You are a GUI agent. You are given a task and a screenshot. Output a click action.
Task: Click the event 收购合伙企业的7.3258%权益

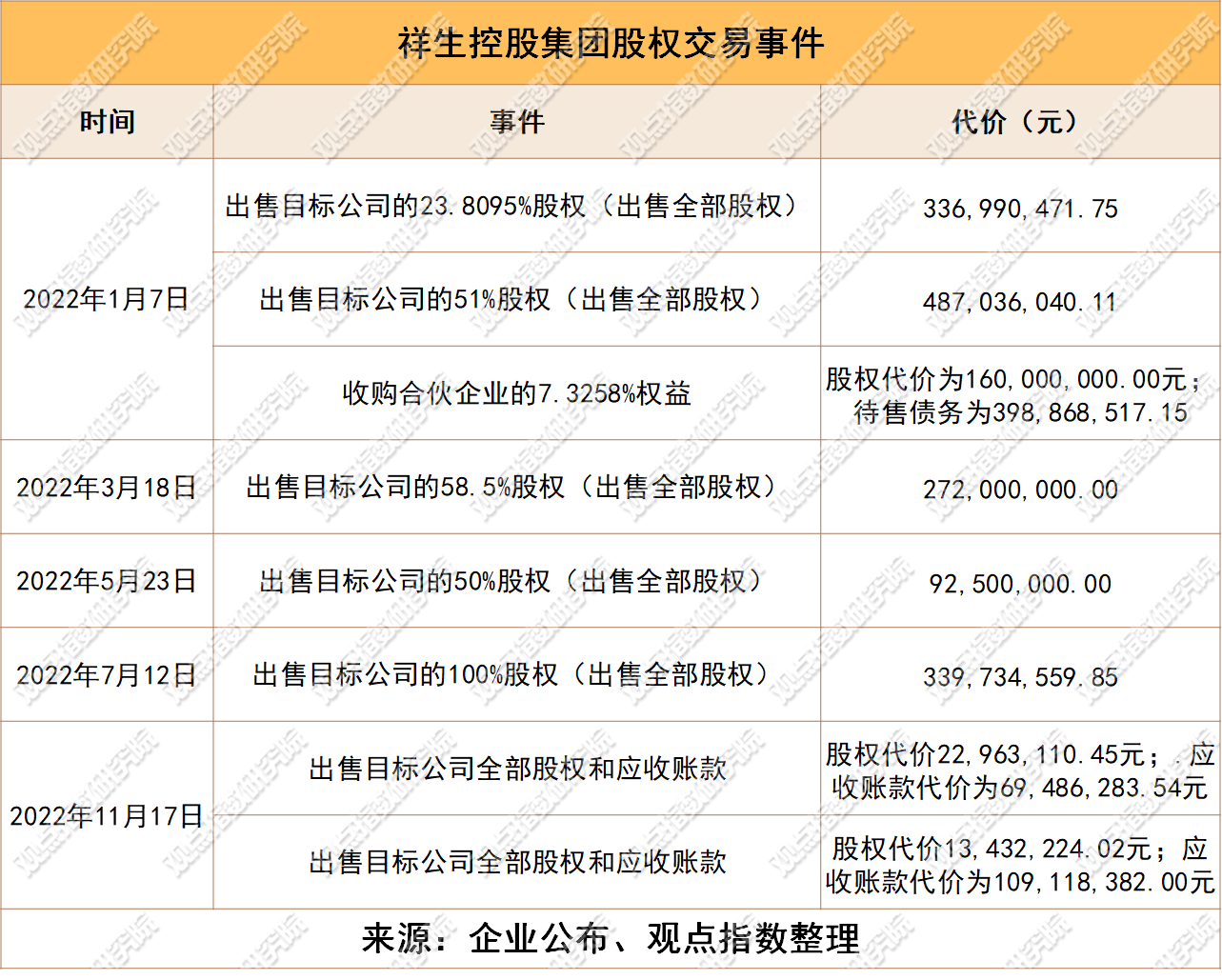click(x=517, y=393)
